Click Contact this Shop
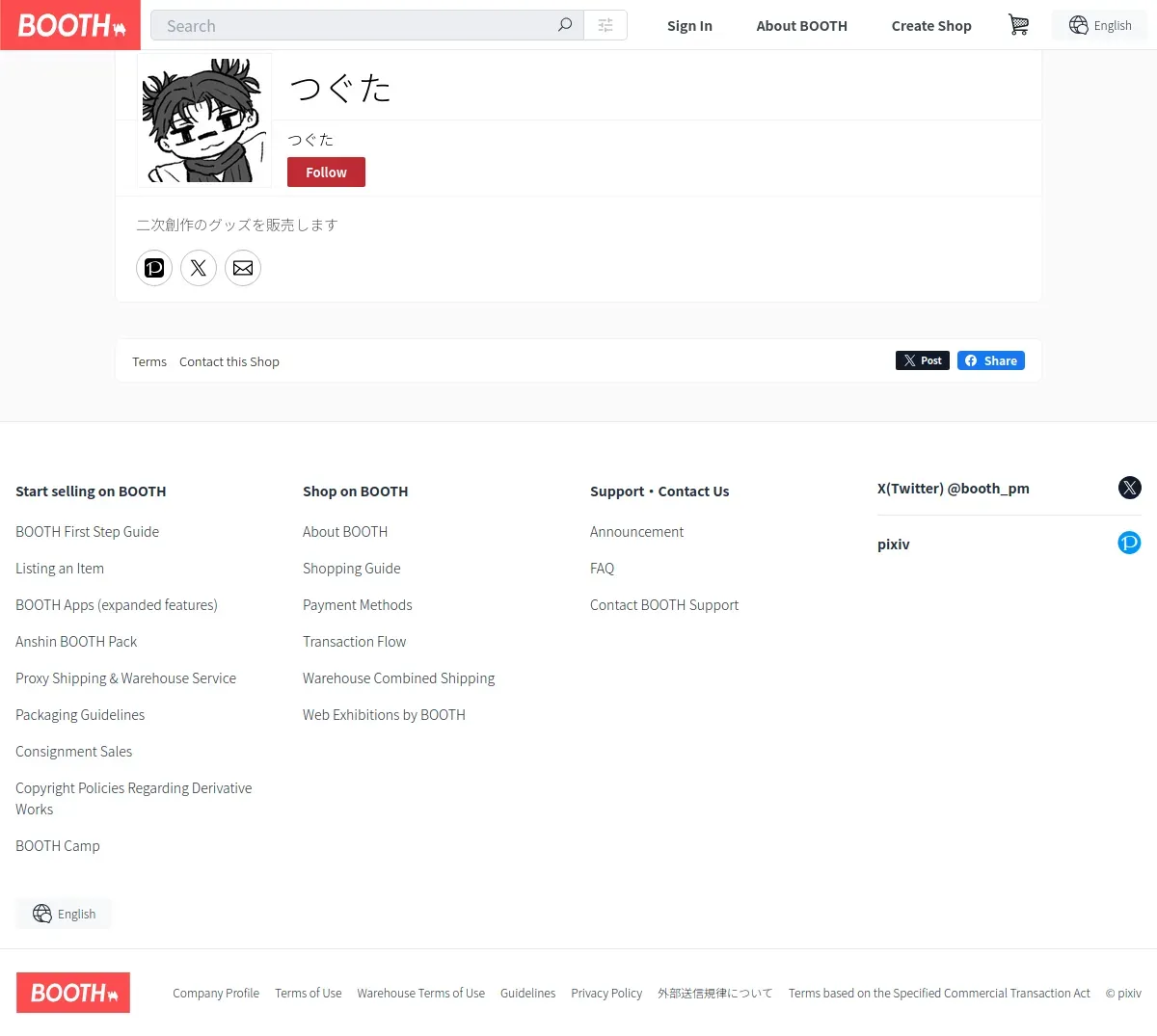This screenshot has width=1157, height=1036. click(229, 361)
